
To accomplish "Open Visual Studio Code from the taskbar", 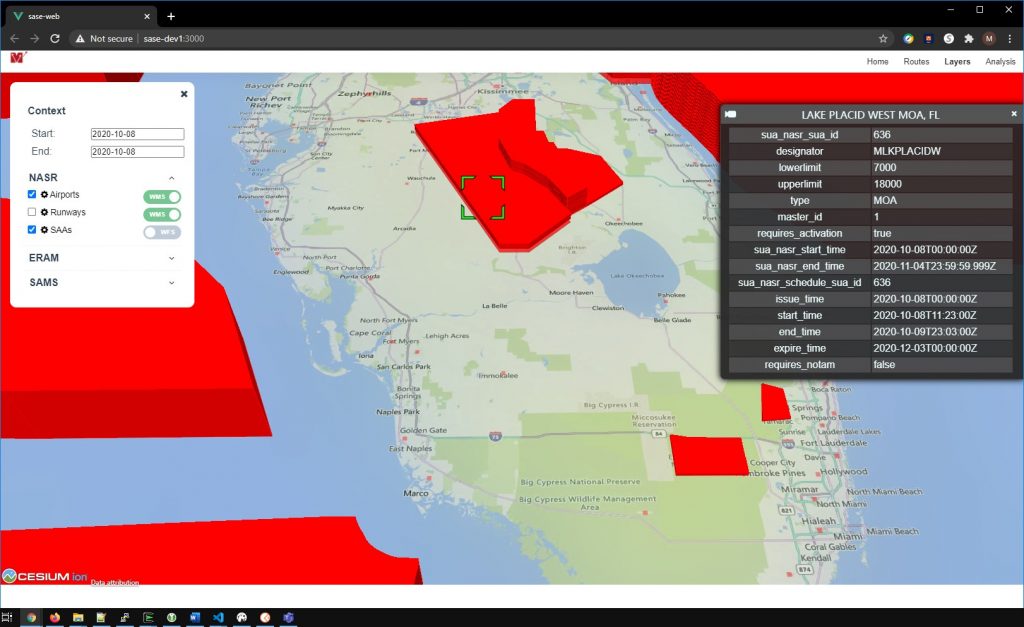I will point(218,617).
